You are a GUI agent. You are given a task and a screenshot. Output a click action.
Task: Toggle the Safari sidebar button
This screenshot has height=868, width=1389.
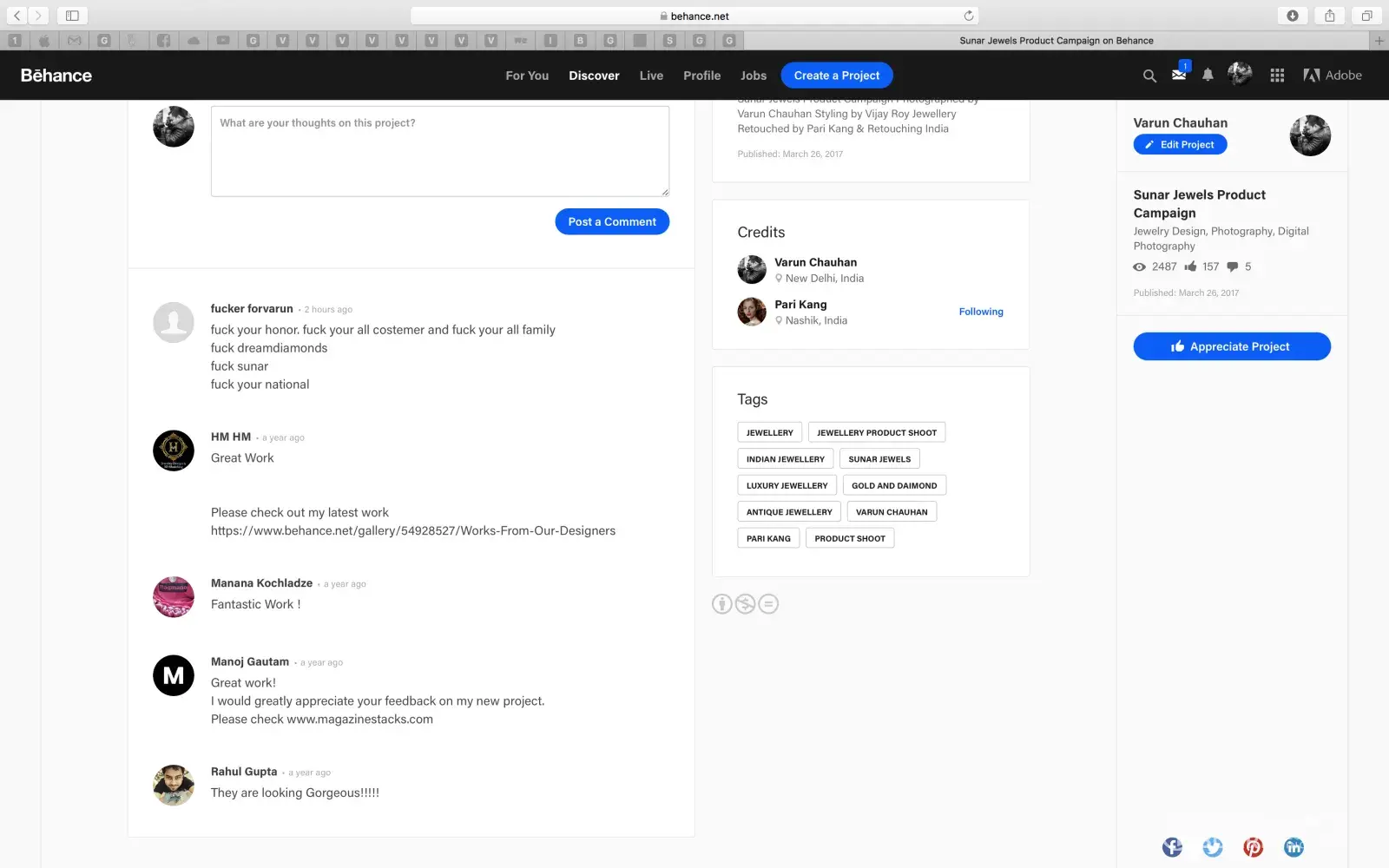72,16
